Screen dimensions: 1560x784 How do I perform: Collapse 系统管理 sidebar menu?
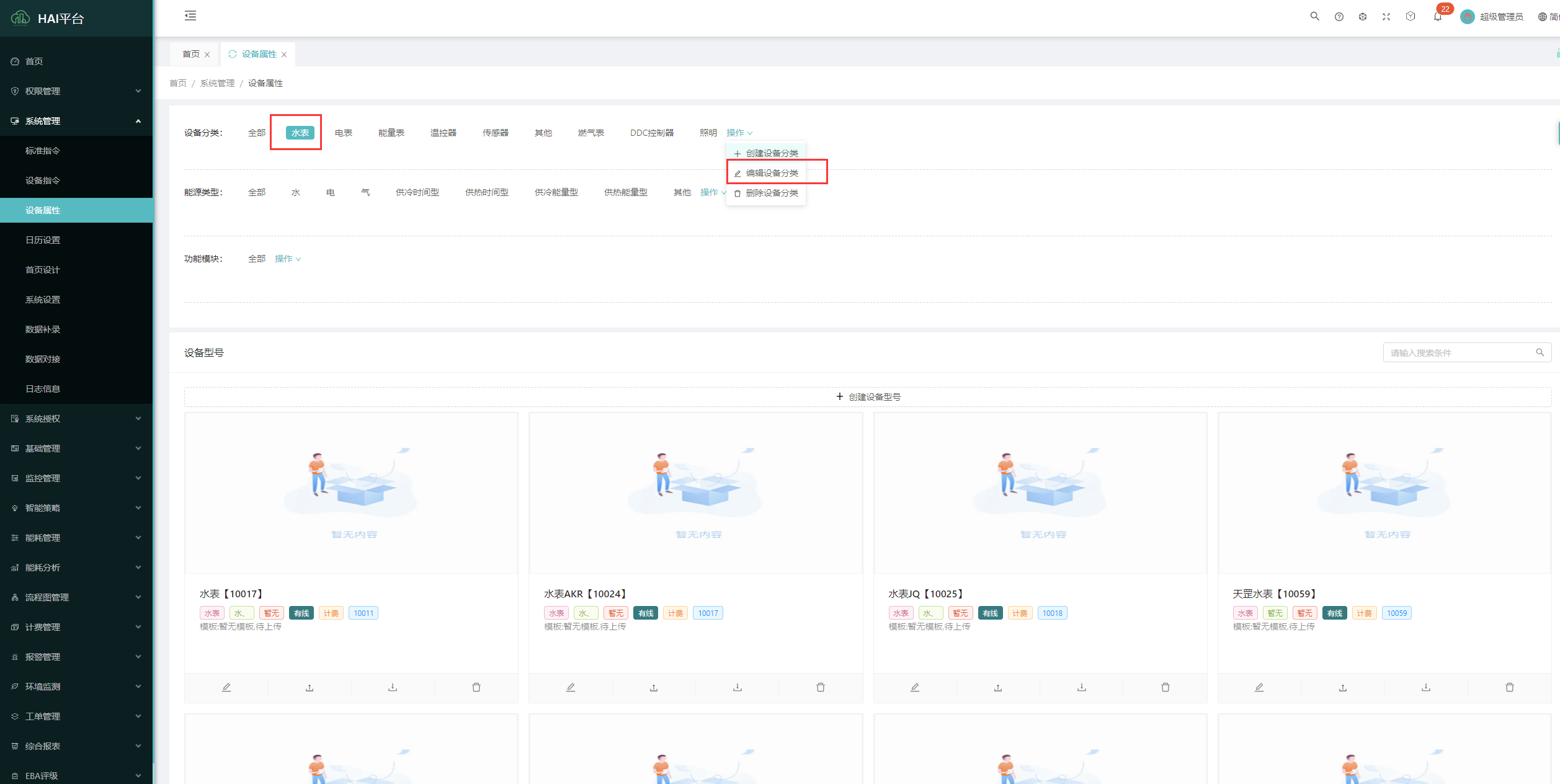coord(76,121)
